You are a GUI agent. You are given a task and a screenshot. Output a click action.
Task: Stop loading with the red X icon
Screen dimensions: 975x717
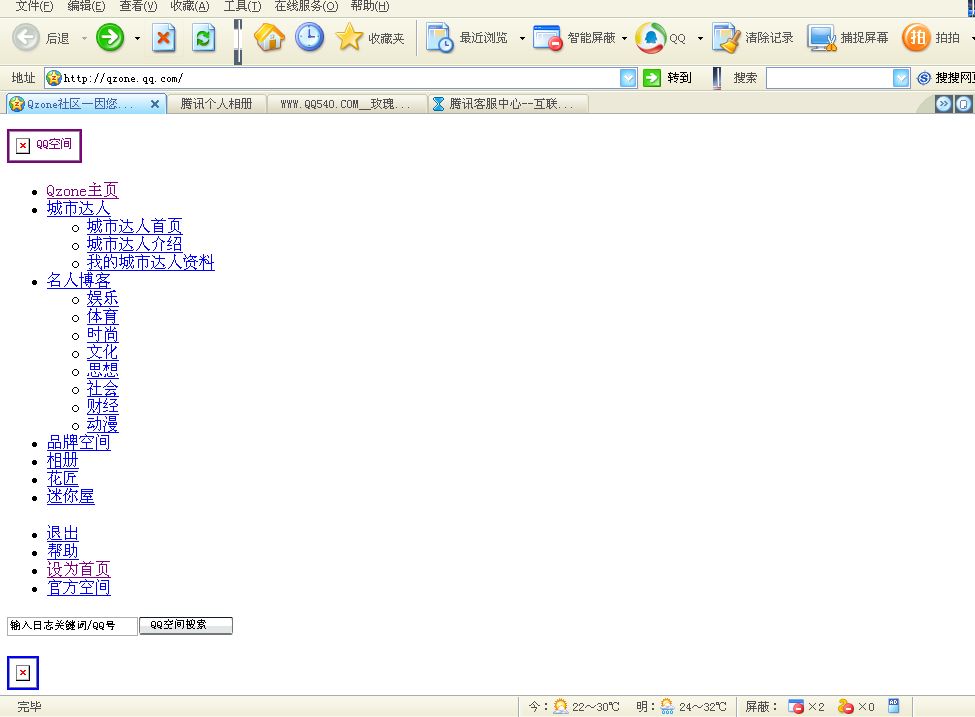coord(164,37)
